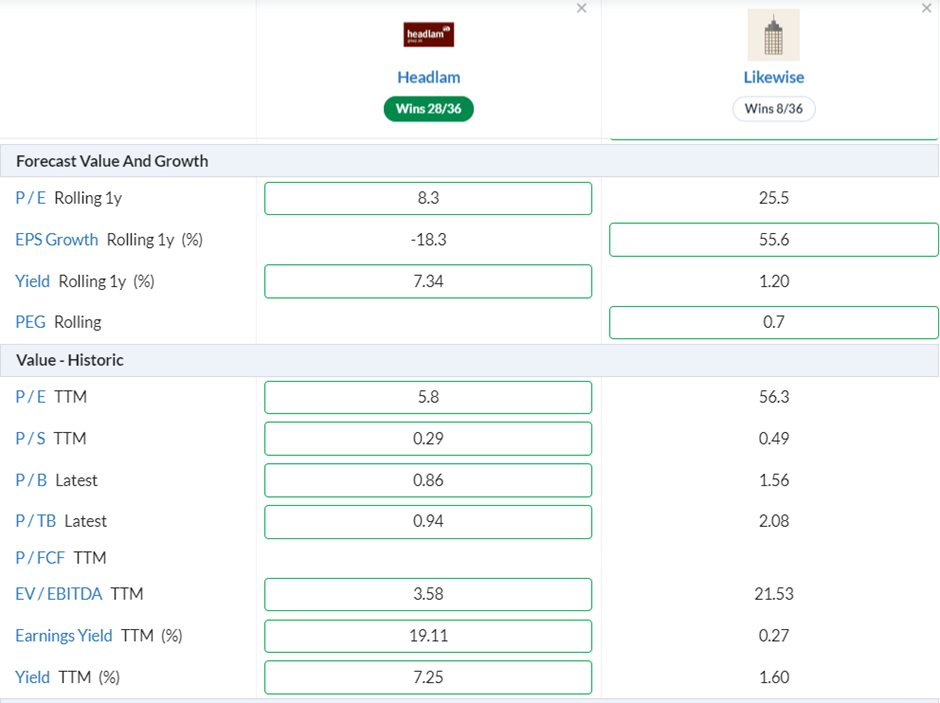This screenshot has width=940, height=703.
Task: Select Likewise's P/TB value 2.08
Action: click(773, 521)
